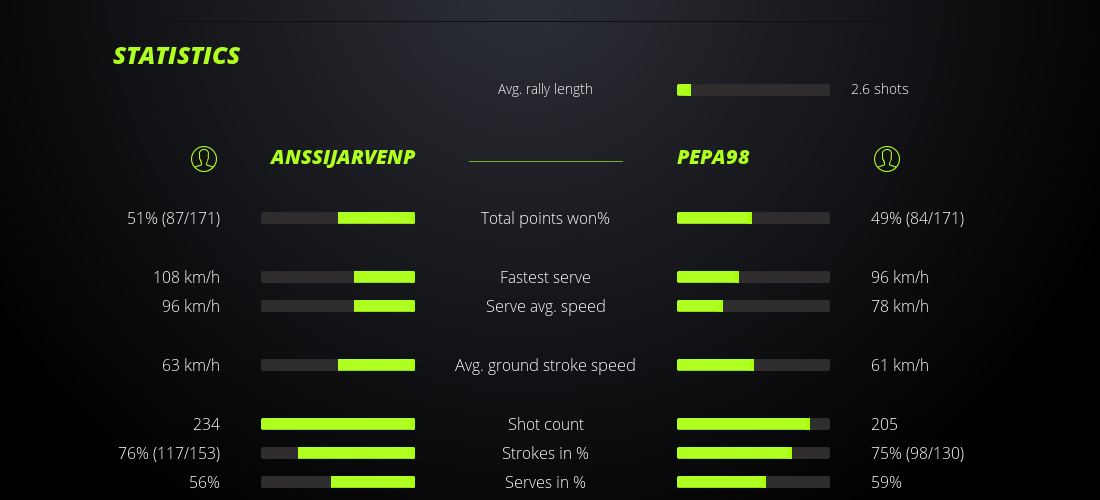Screen dimensions: 1100x500
Task: Click the 75% (98/130) value
Action: coord(917,453)
